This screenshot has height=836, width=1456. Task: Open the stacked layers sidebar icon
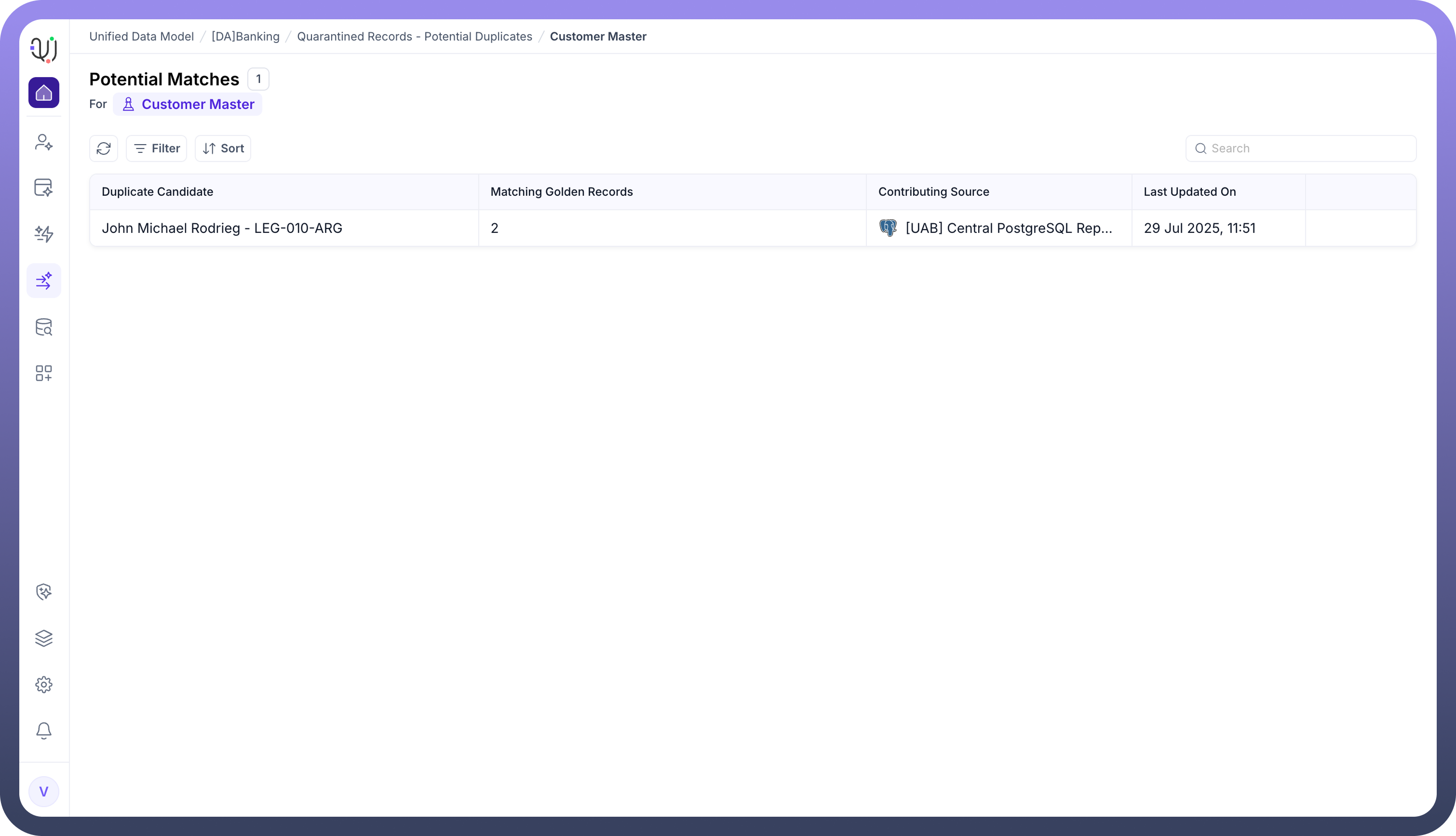[44, 638]
